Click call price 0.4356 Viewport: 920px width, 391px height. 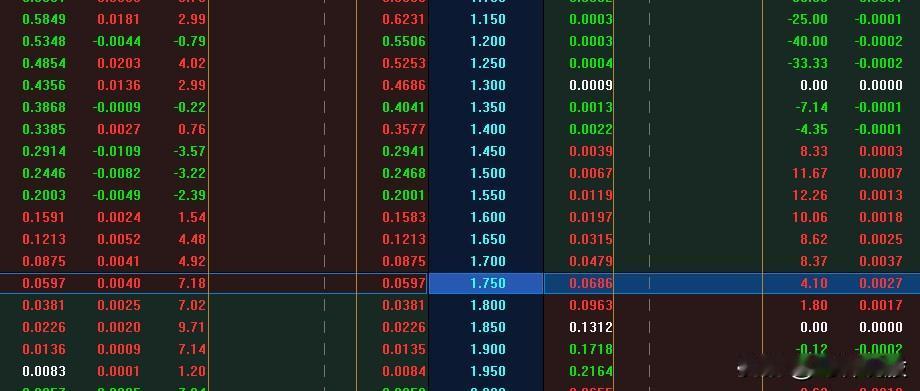(44, 85)
